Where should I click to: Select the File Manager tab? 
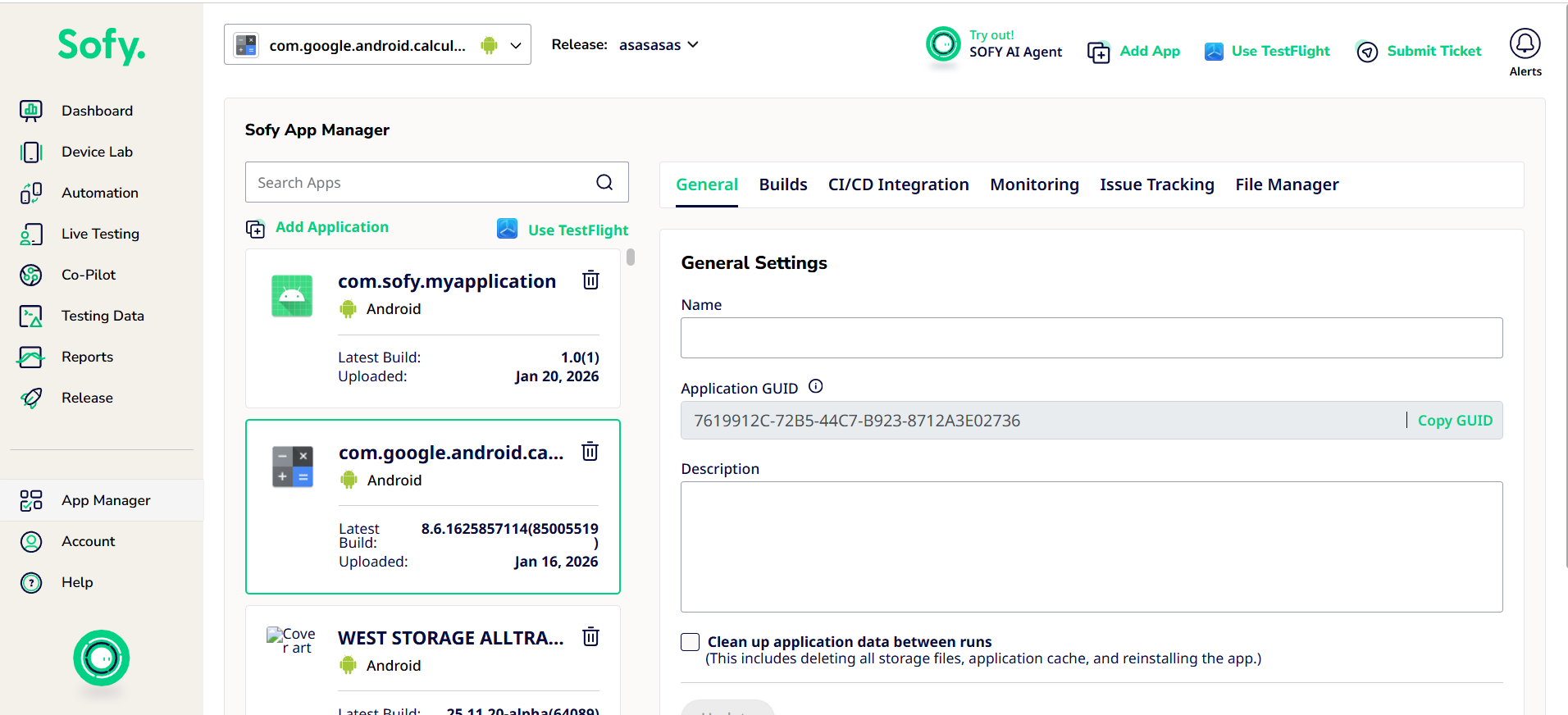pos(1287,184)
